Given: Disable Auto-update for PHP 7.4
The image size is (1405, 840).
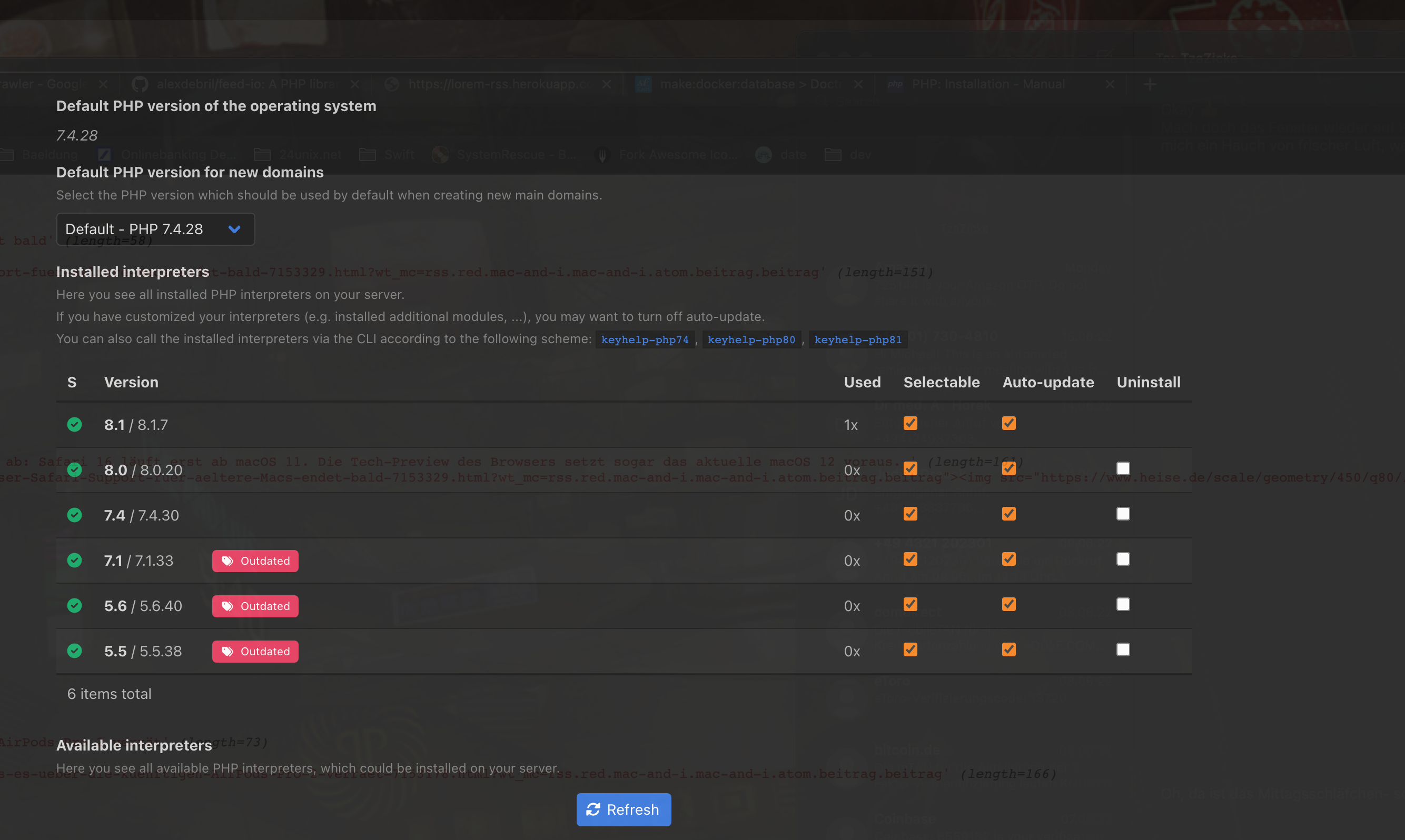Looking at the screenshot, I should click(1008, 514).
